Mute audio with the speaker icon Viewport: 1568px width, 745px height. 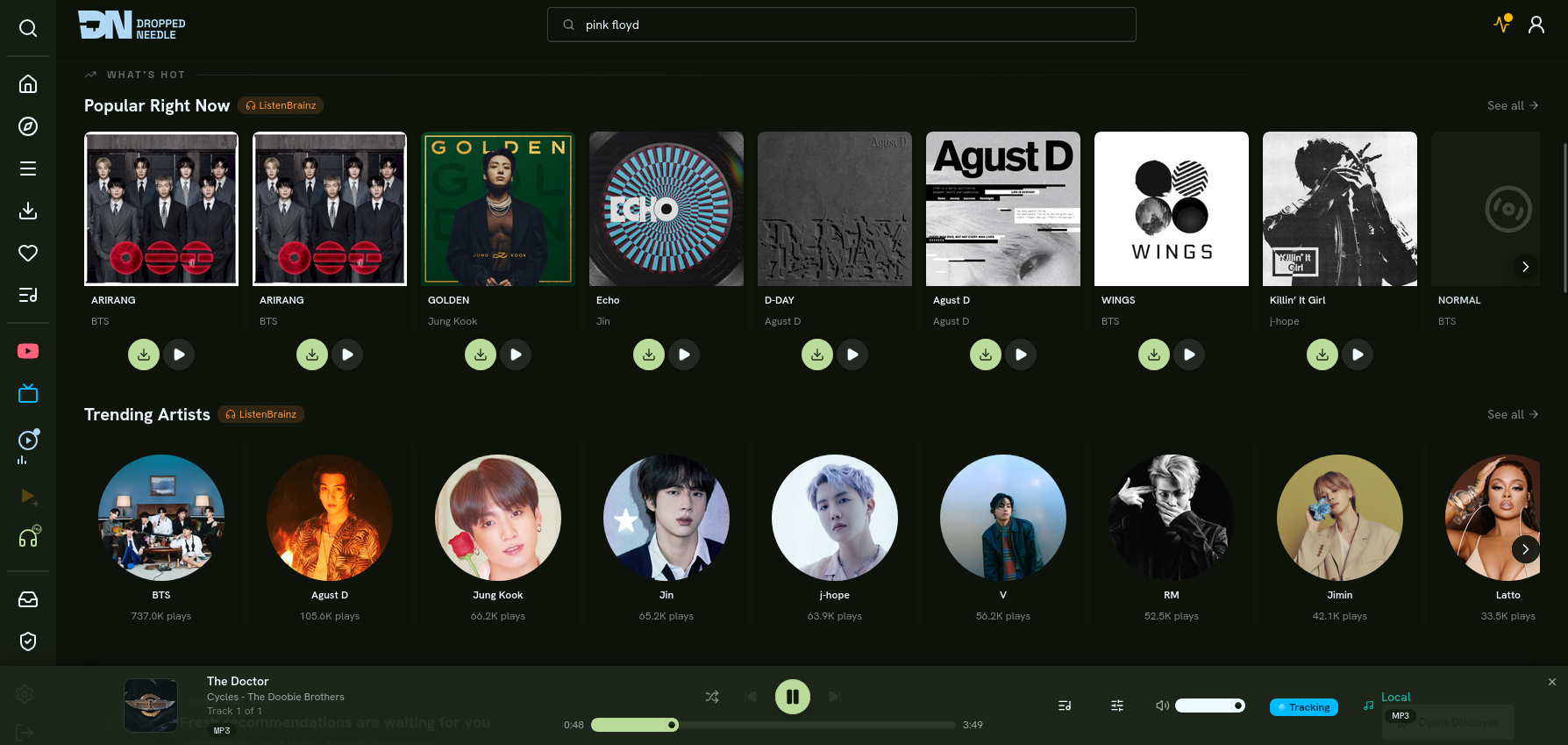pyautogui.click(x=1163, y=706)
